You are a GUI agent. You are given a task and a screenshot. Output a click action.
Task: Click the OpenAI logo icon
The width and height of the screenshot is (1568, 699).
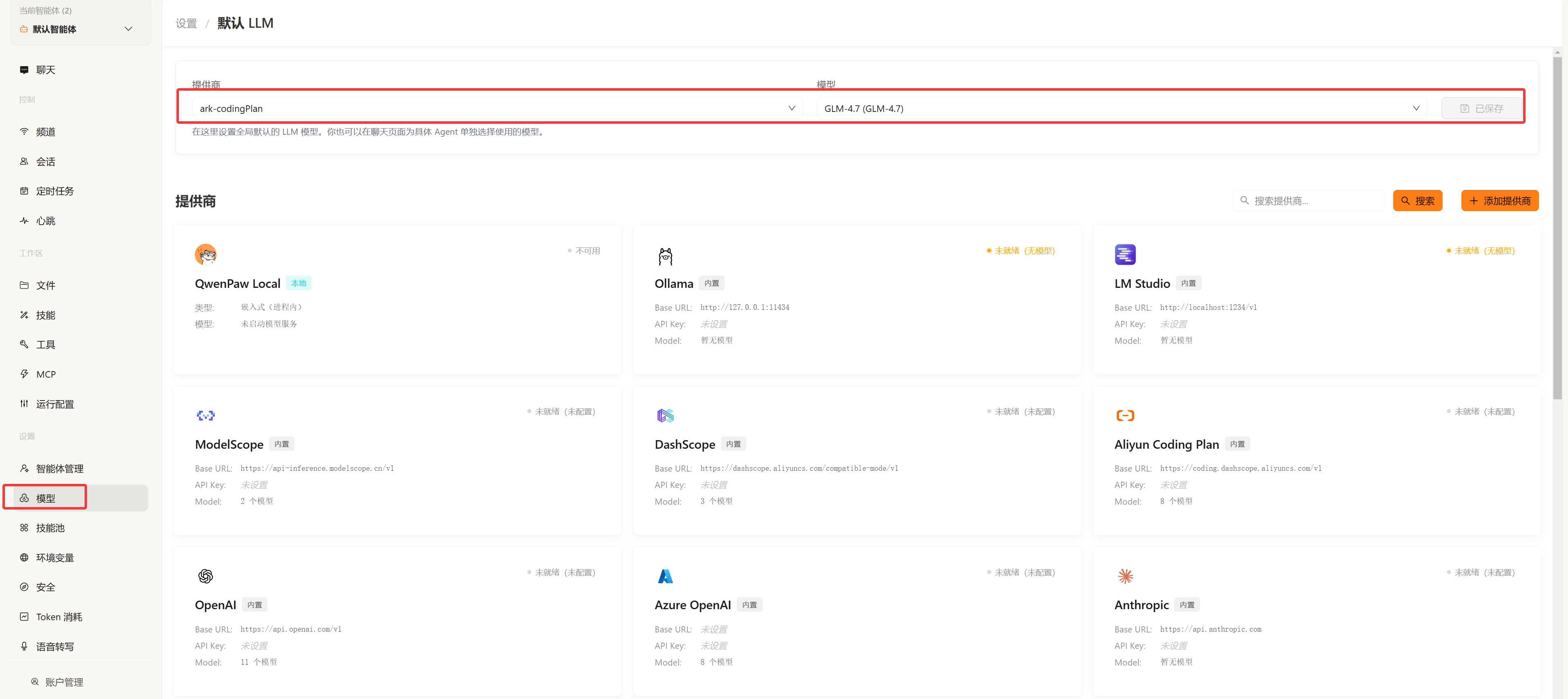click(x=206, y=576)
